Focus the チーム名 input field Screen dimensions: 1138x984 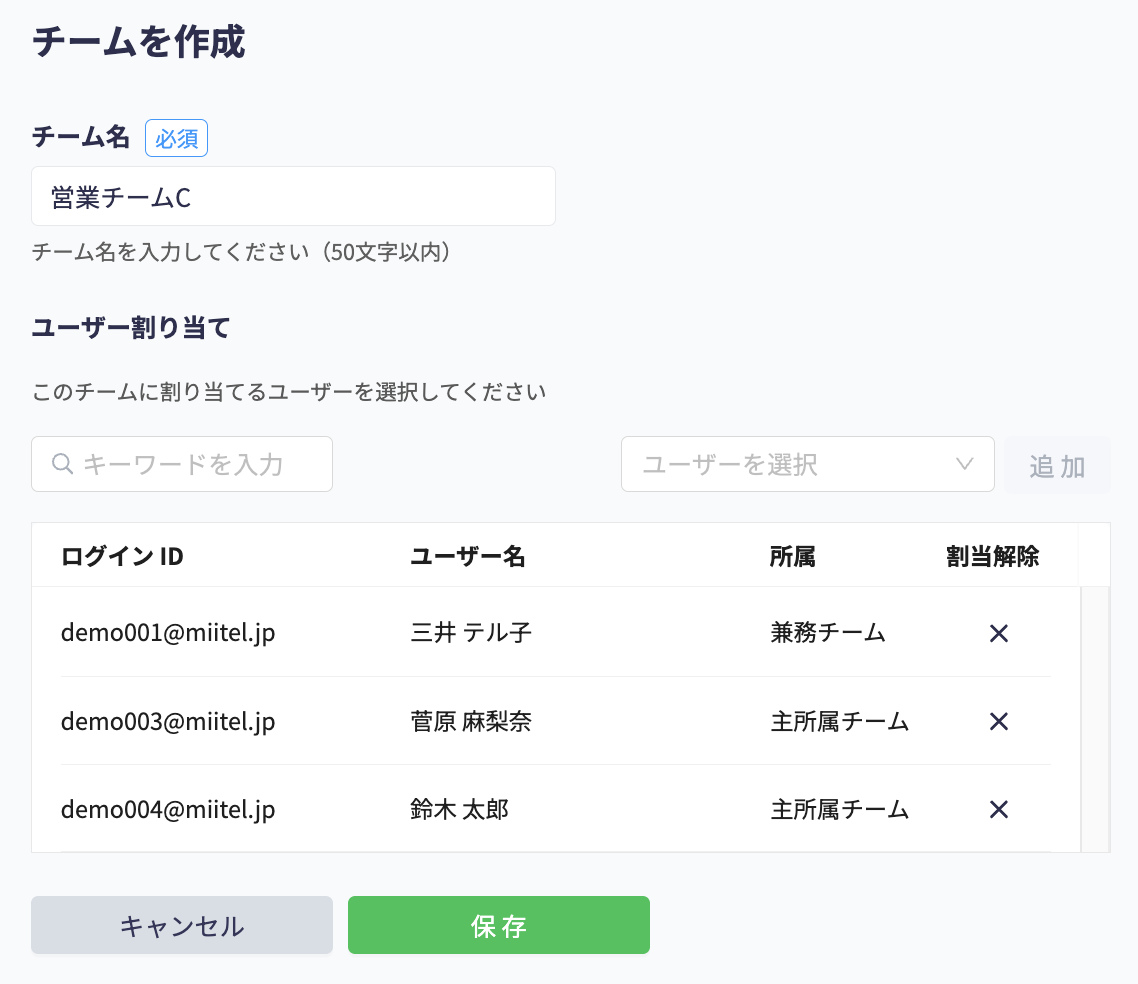[293, 196]
